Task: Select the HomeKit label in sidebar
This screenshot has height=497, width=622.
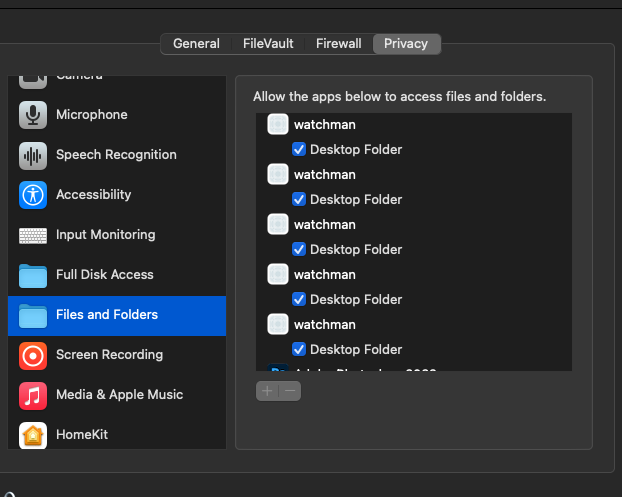Action: pos(82,434)
